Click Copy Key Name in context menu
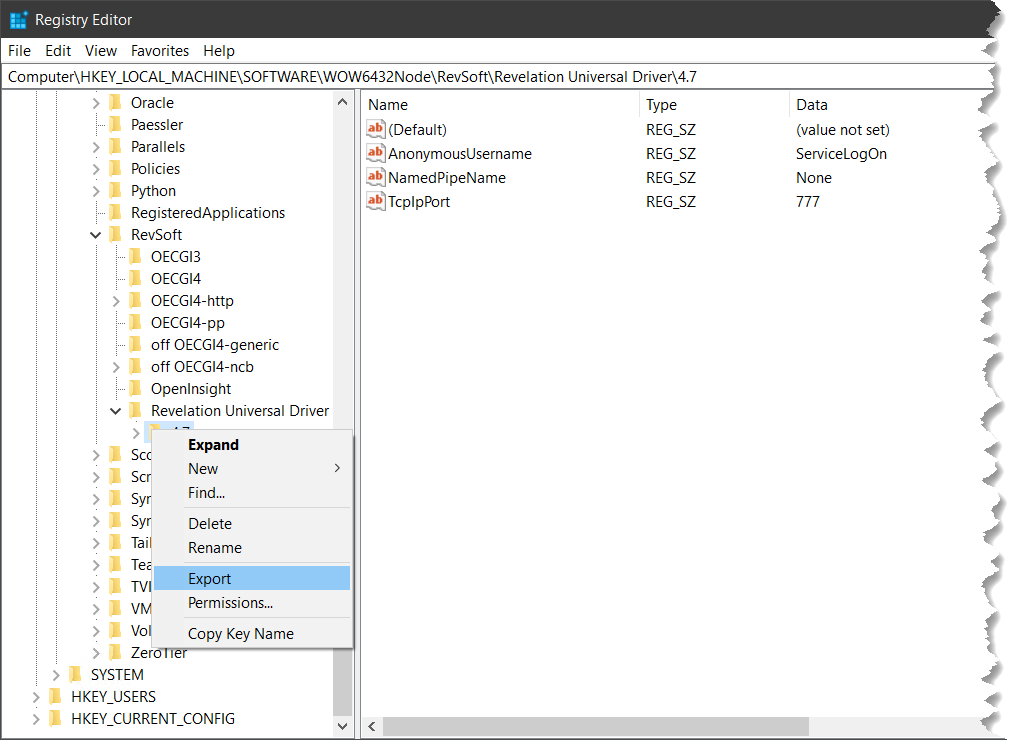This screenshot has height=740, width=1009. coord(241,634)
